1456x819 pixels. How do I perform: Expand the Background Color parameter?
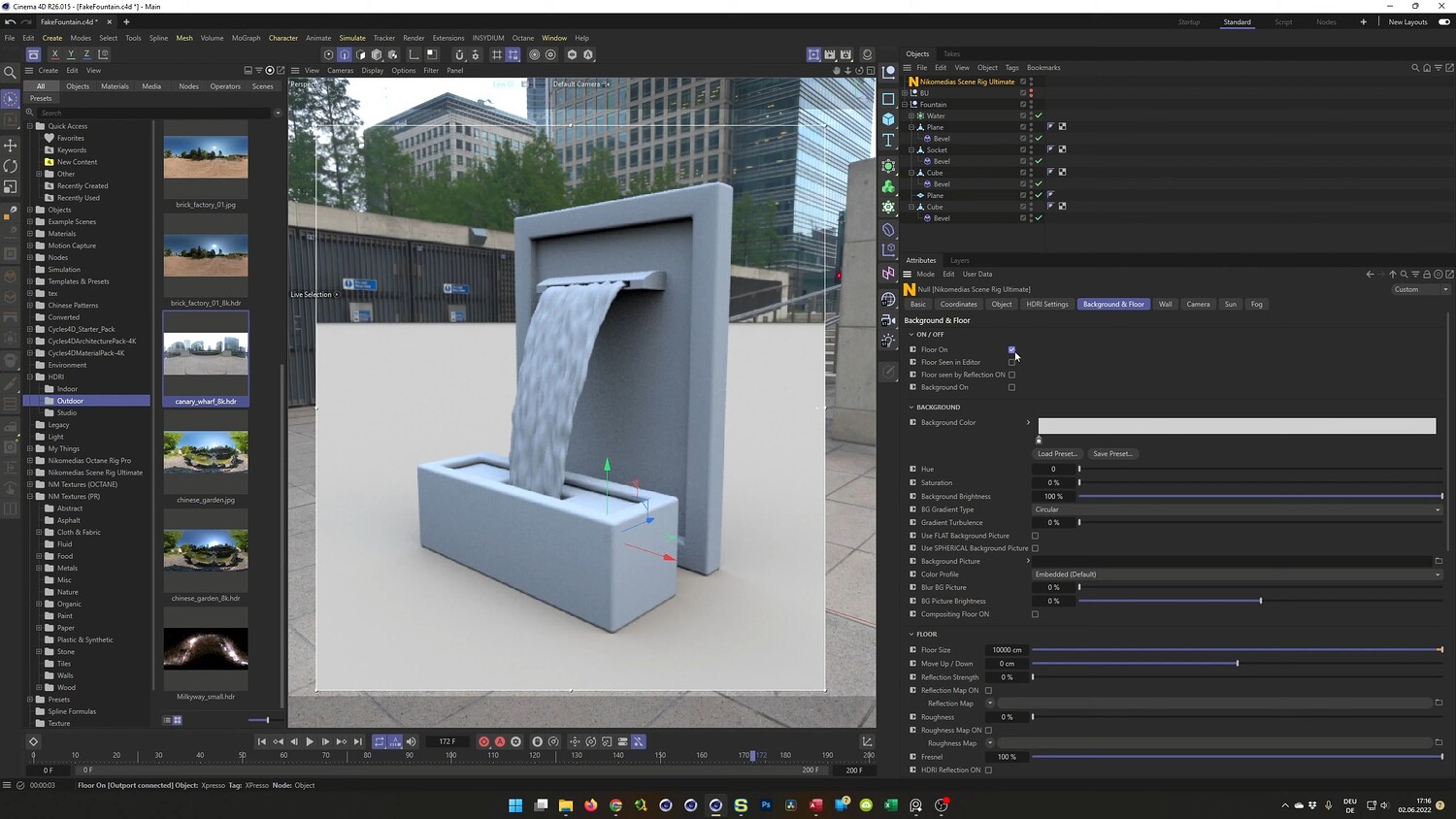(x=1028, y=422)
